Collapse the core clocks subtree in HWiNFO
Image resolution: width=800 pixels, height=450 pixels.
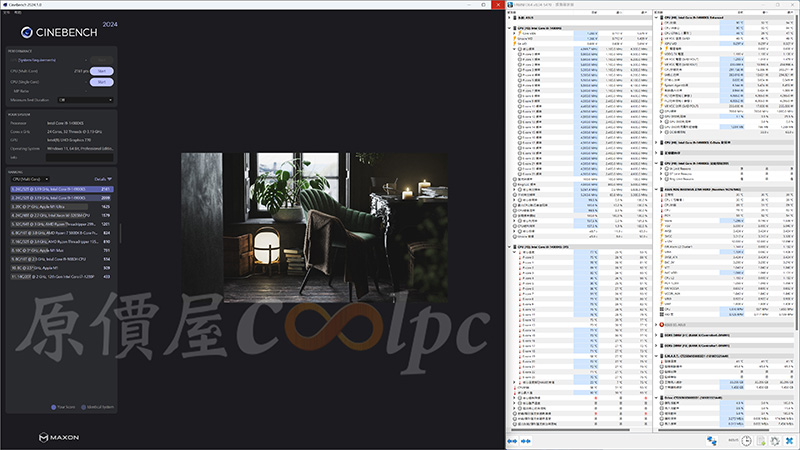tap(514, 49)
